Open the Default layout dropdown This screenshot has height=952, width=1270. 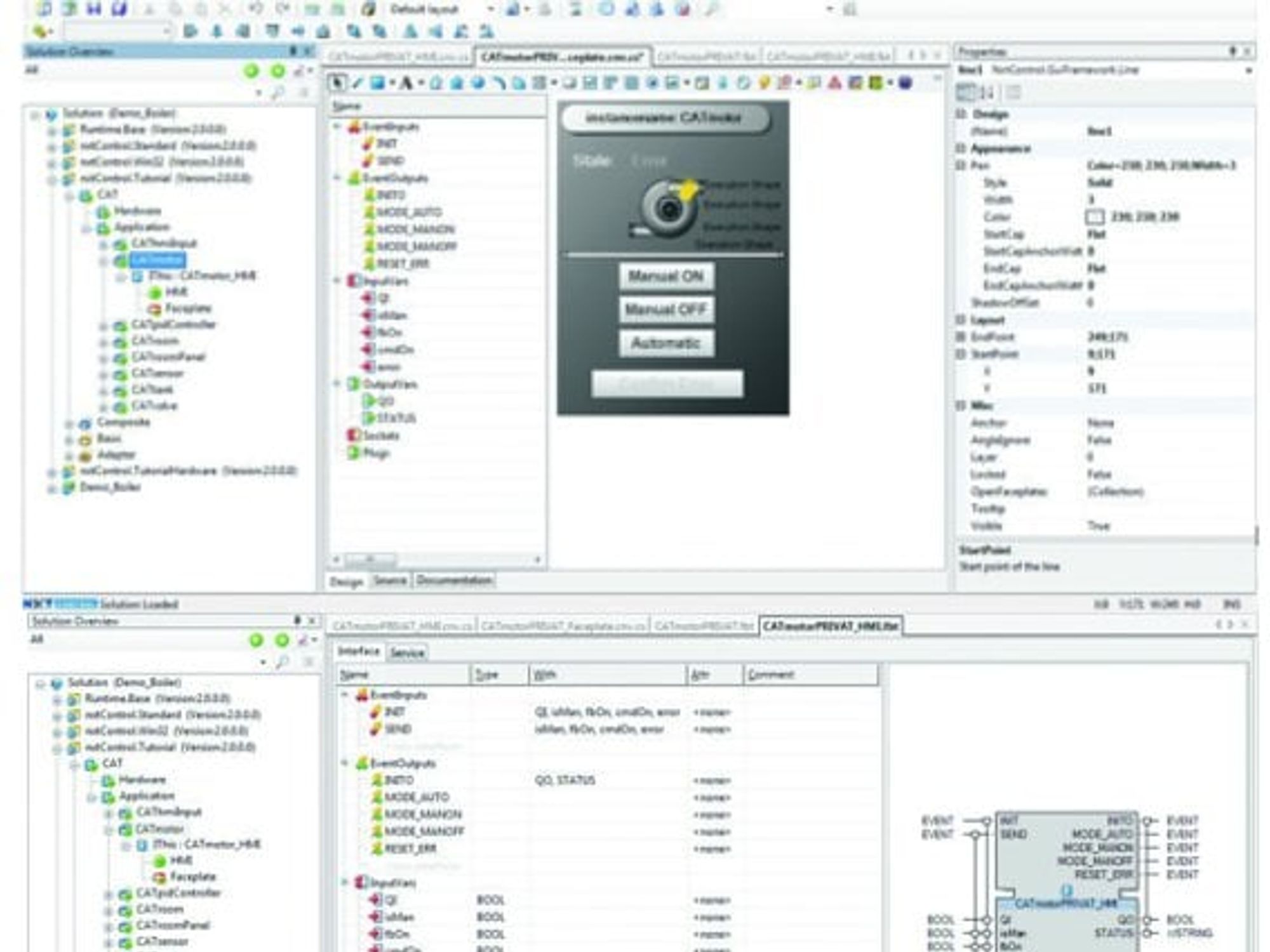pos(490,9)
